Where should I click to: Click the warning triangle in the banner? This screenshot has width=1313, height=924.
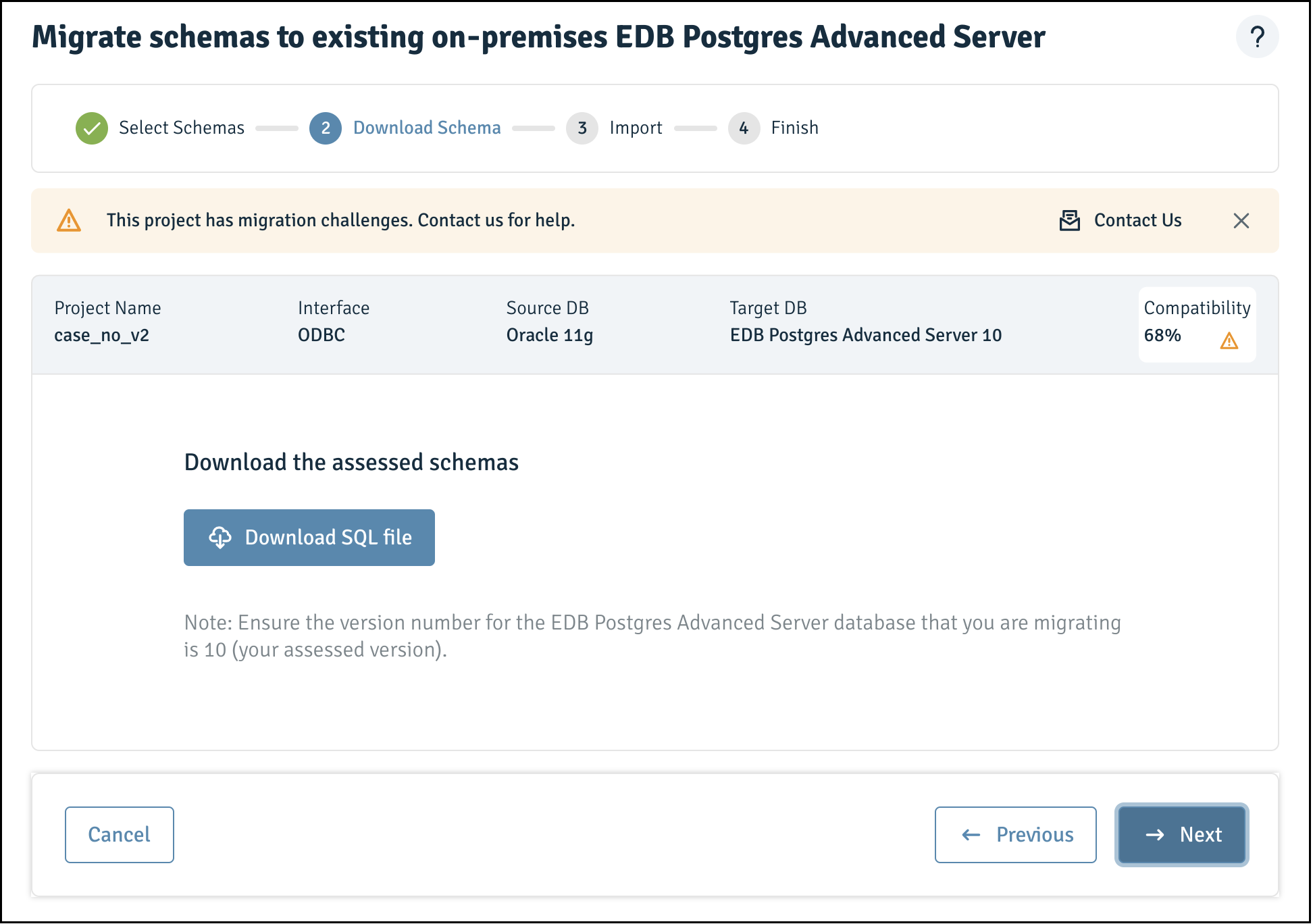pos(69,221)
